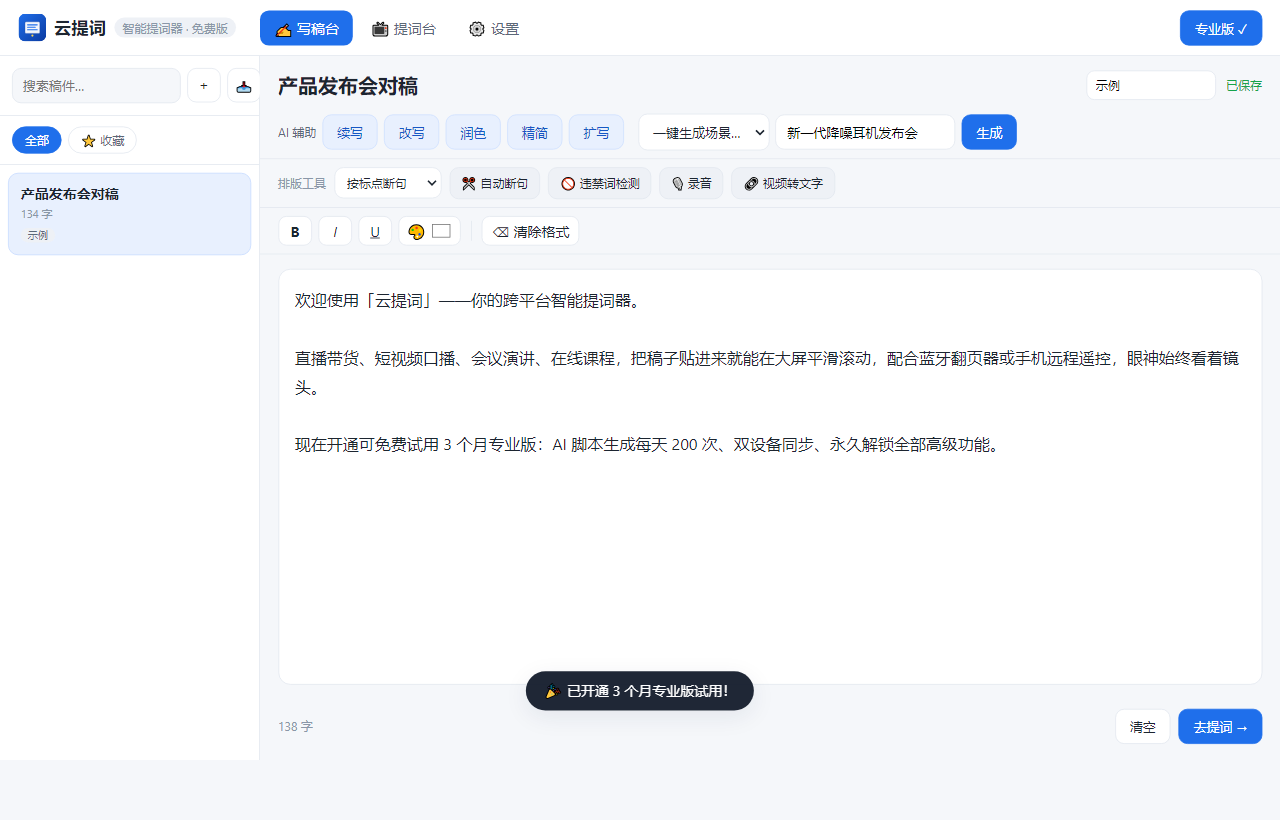The height and width of the screenshot is (820, 1280).
Task: Click the 生成 button
Action: (x=989, y=132)
